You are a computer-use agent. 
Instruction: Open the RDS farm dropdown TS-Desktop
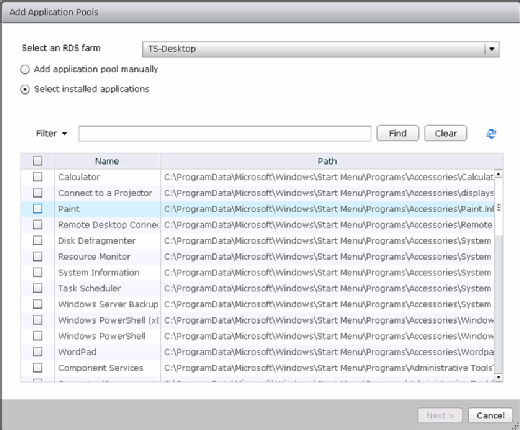tap(320, 49)
